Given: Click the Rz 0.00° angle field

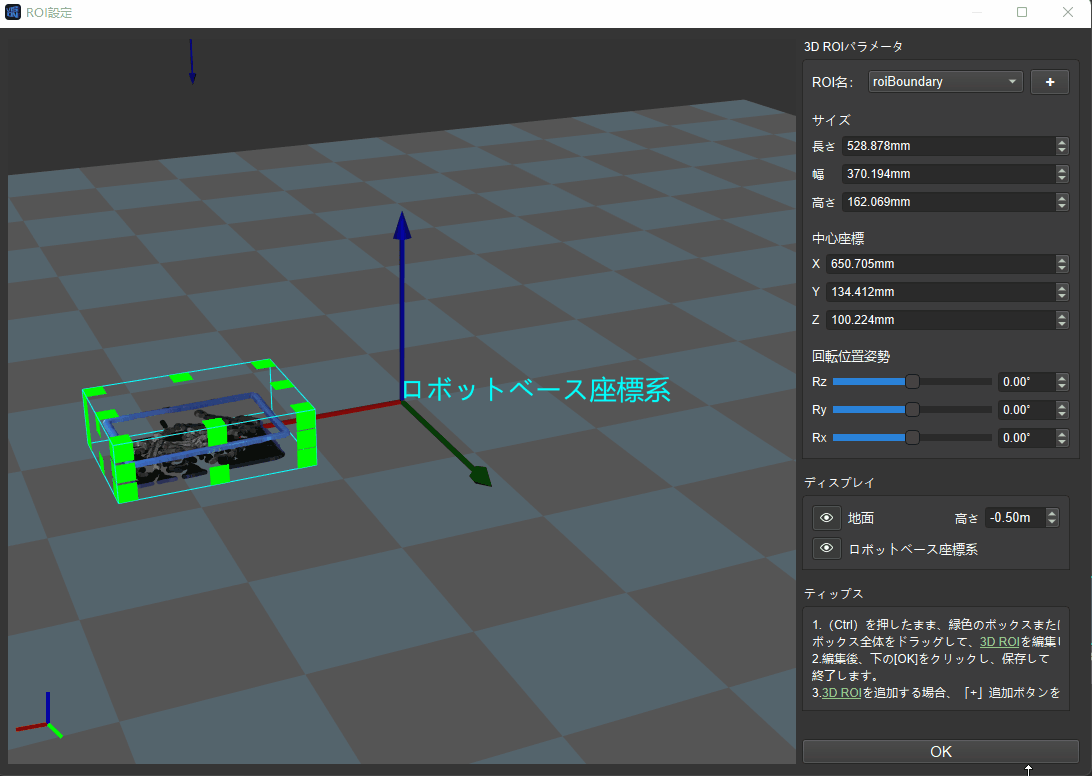Looking at the screenshot, I should pyautogui.click(x=1027, y=382).
